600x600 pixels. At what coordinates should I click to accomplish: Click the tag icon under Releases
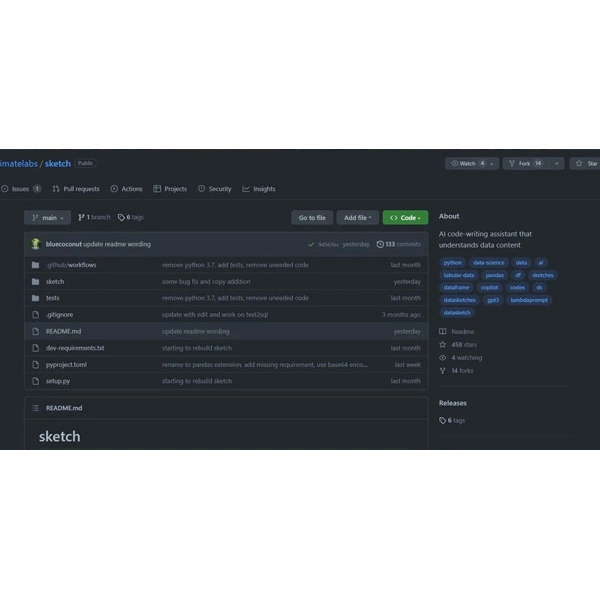443,420
